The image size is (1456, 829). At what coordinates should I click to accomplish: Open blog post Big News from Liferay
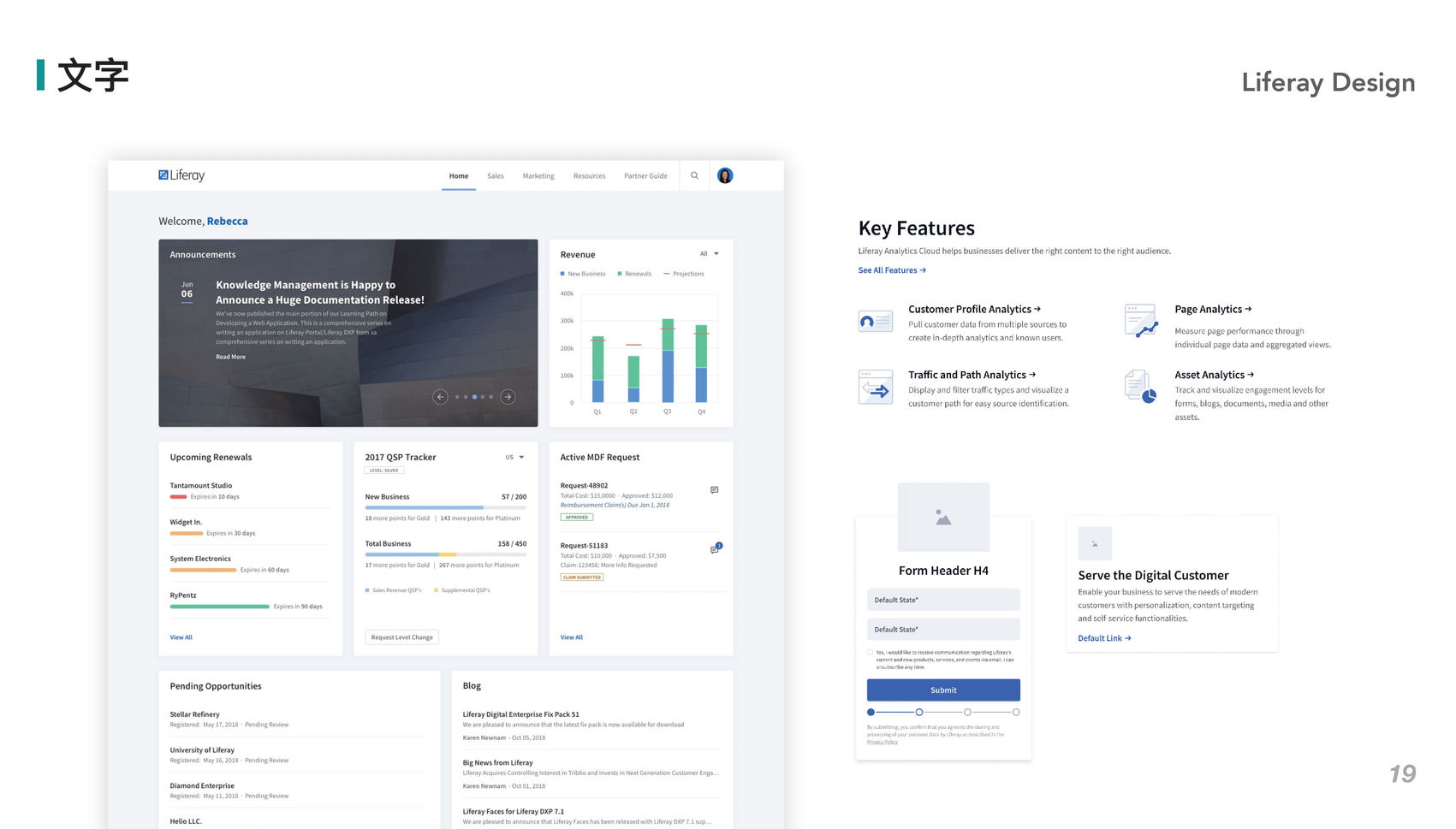pyautogui.click(x=497, y=762)
